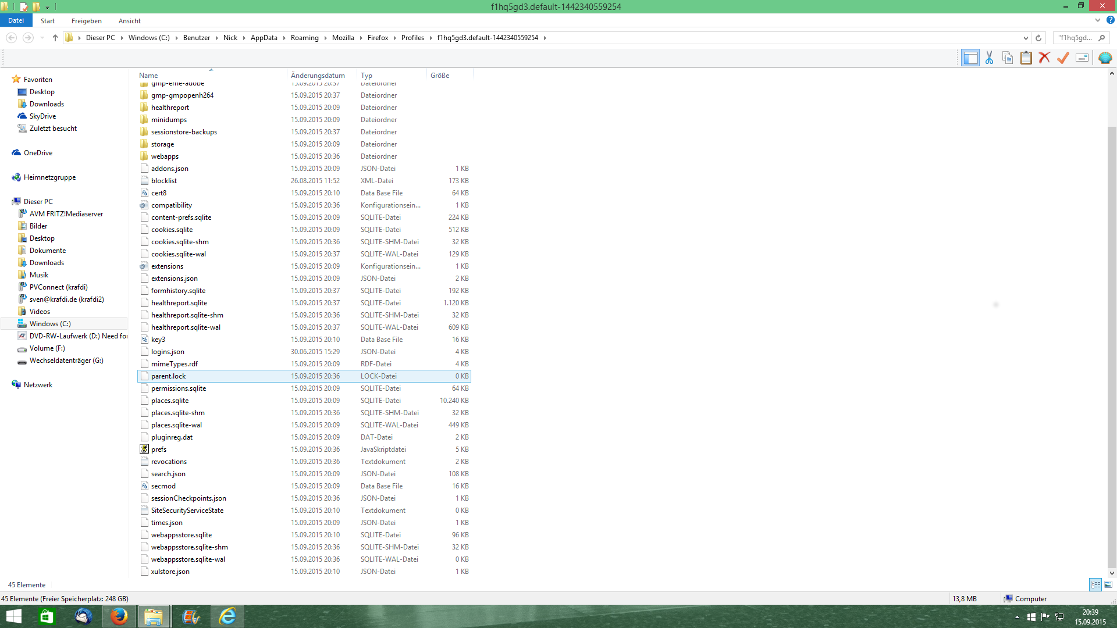Select Windows (C:) in navigation pane

pos(49,323)
